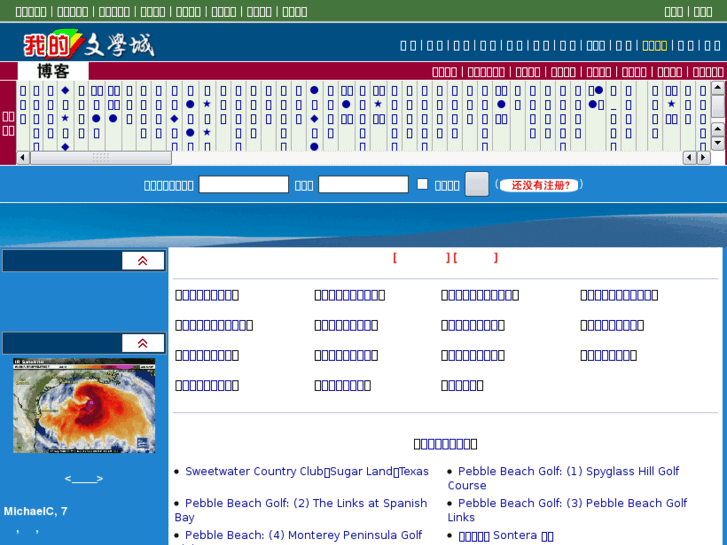727x545 pixels.
Task: Click the up arrow at top of blog-list vertical scrollbar
Action: point(718,87)
